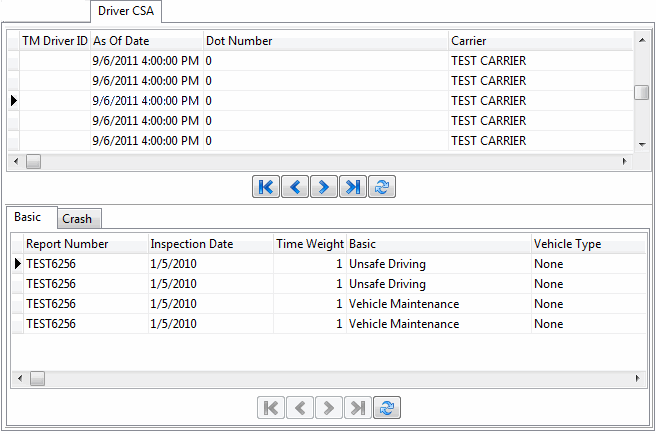Go to first record in upper navigator

point(266,187)
